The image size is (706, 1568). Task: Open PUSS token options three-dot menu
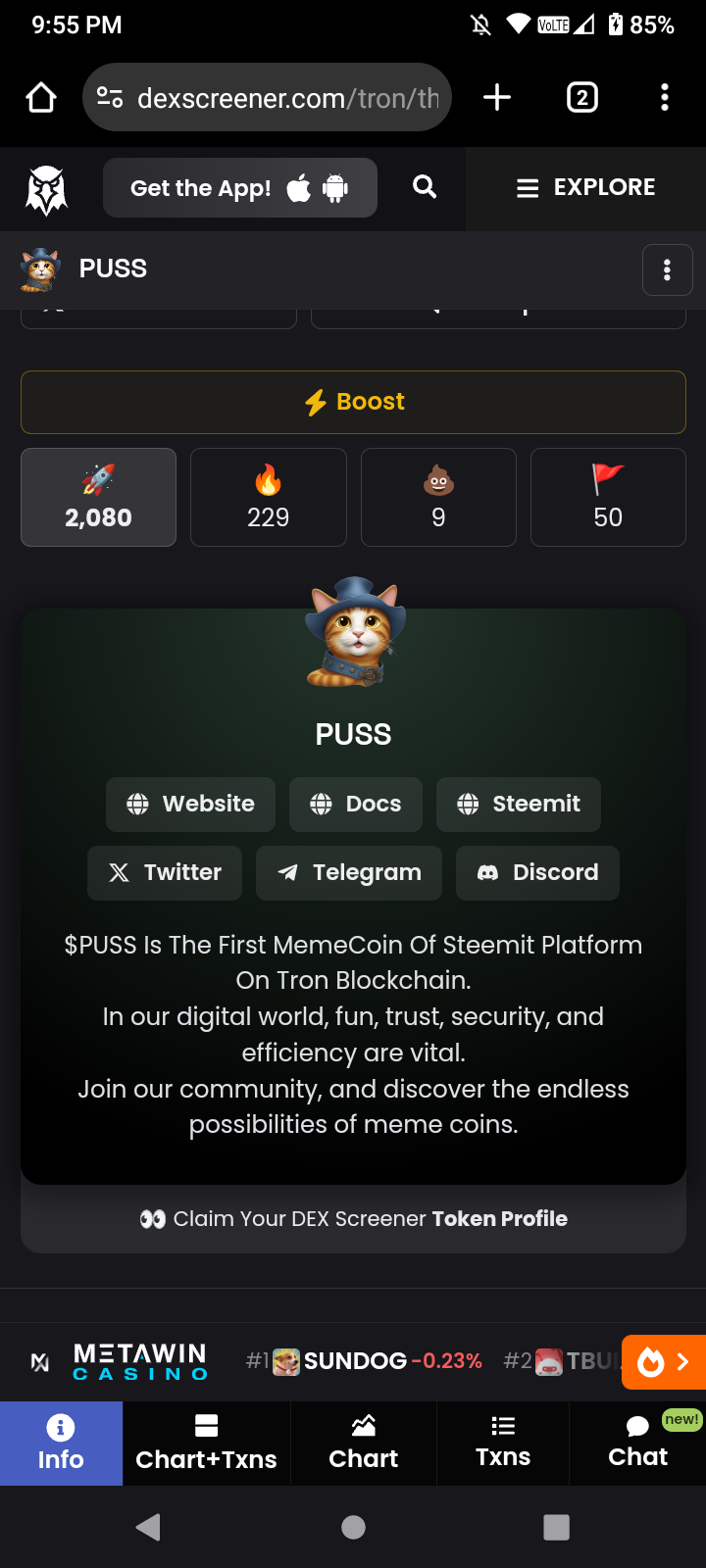click(x=667, y=269)
